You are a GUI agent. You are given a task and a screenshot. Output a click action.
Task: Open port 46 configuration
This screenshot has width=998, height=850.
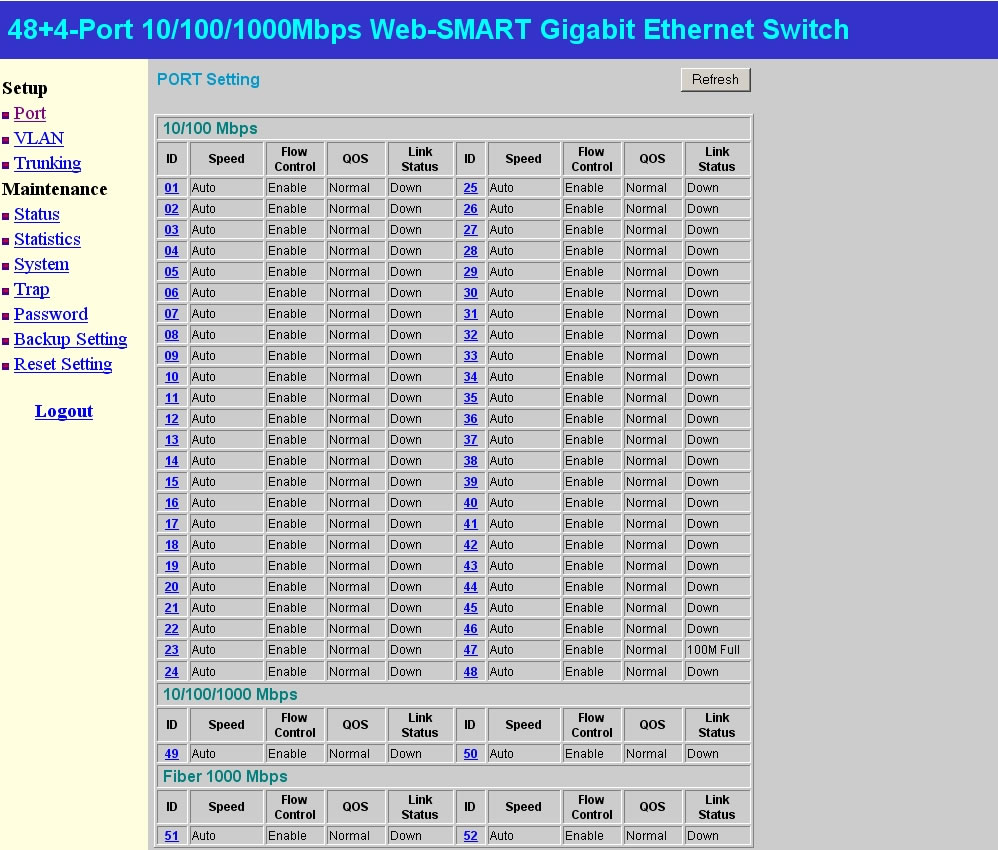click(470, 629)
